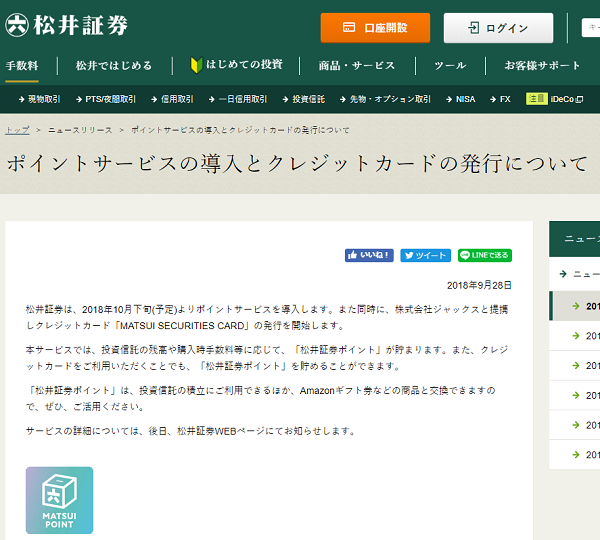Select the 手数料 menu item
The width and height of the screenshot is (600, 540).
click(x=22, y=65)
